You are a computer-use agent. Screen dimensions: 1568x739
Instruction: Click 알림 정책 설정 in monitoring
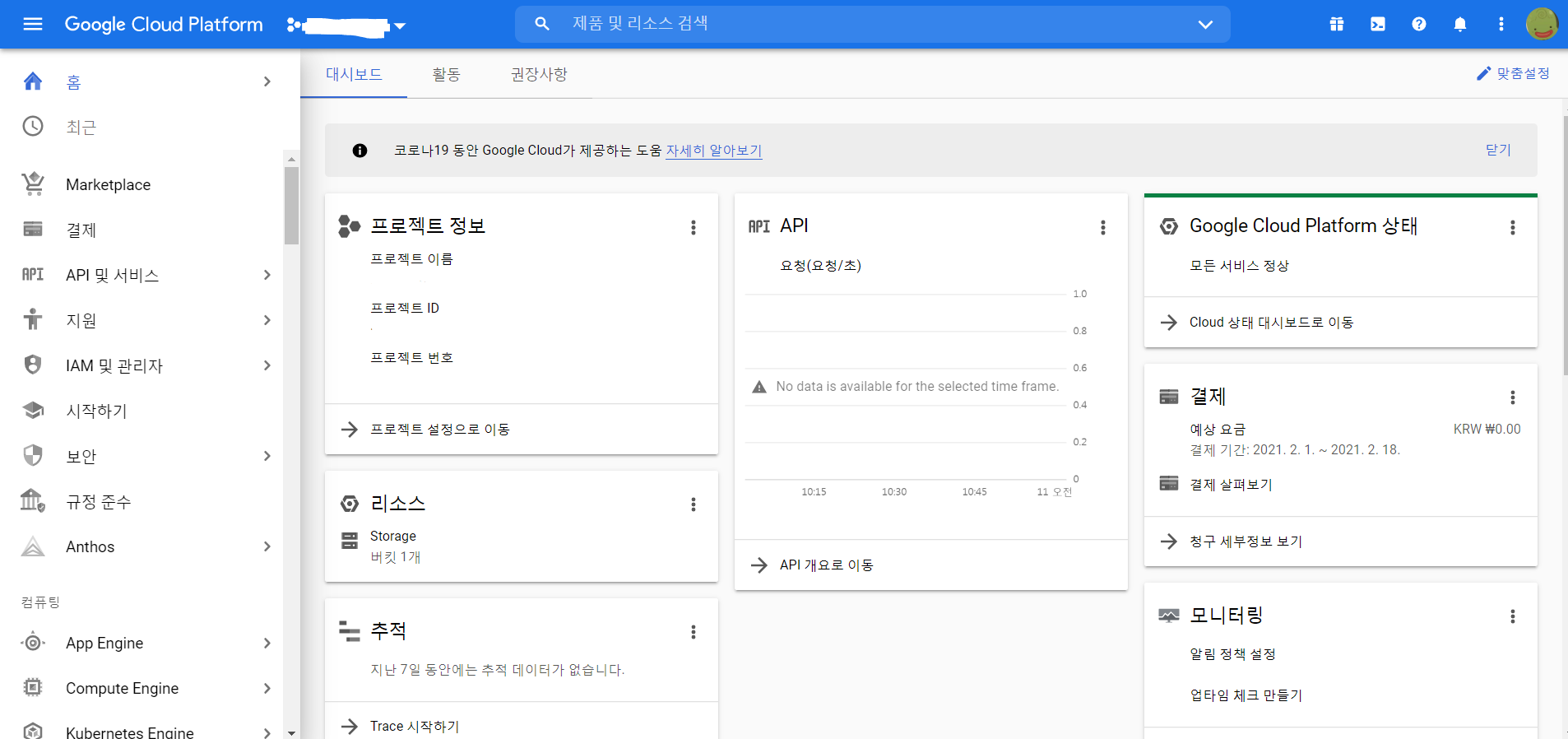(1233, 654)
